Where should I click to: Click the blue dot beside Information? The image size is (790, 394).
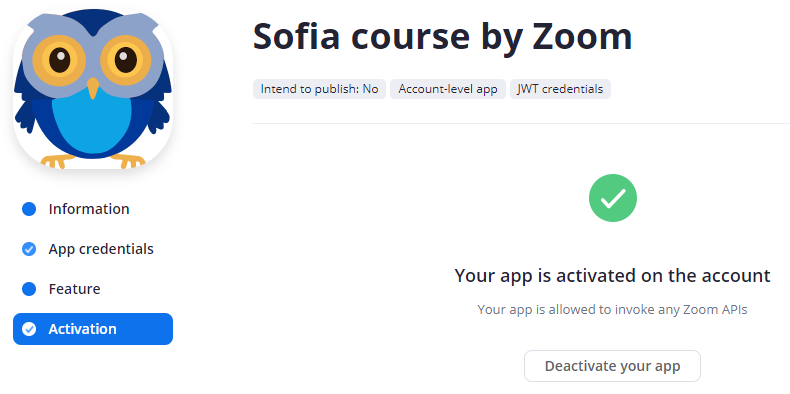[29, 209]
